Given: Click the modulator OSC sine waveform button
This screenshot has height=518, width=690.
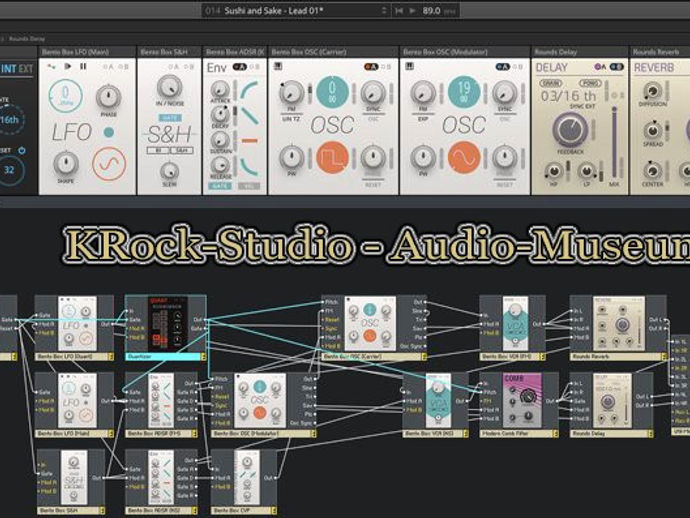Looking at the screenshot, I should (464, 157).
